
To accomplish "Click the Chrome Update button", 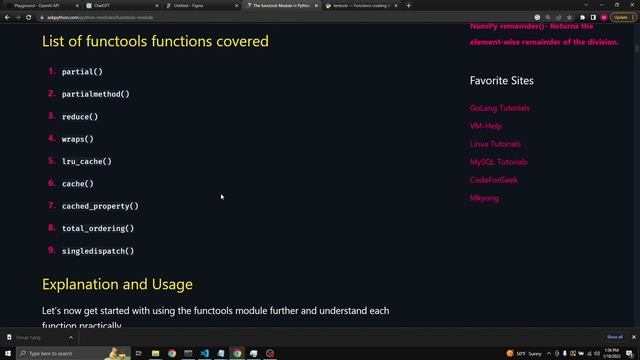I will pyautogui.click(x=623, y=18).
